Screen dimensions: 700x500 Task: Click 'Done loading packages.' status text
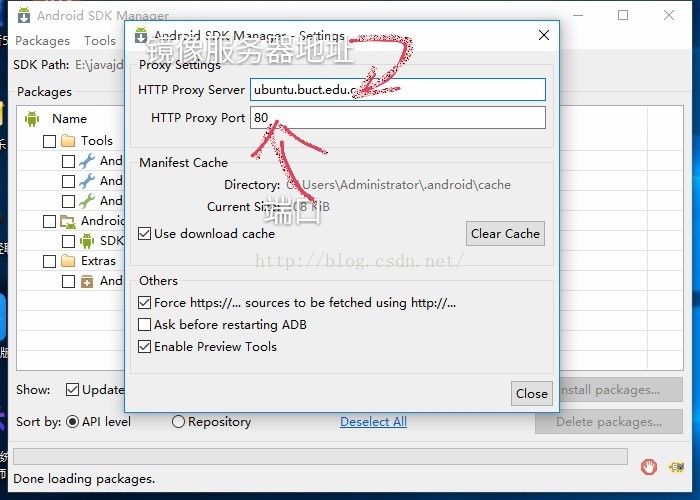click(x=84, y=479)
